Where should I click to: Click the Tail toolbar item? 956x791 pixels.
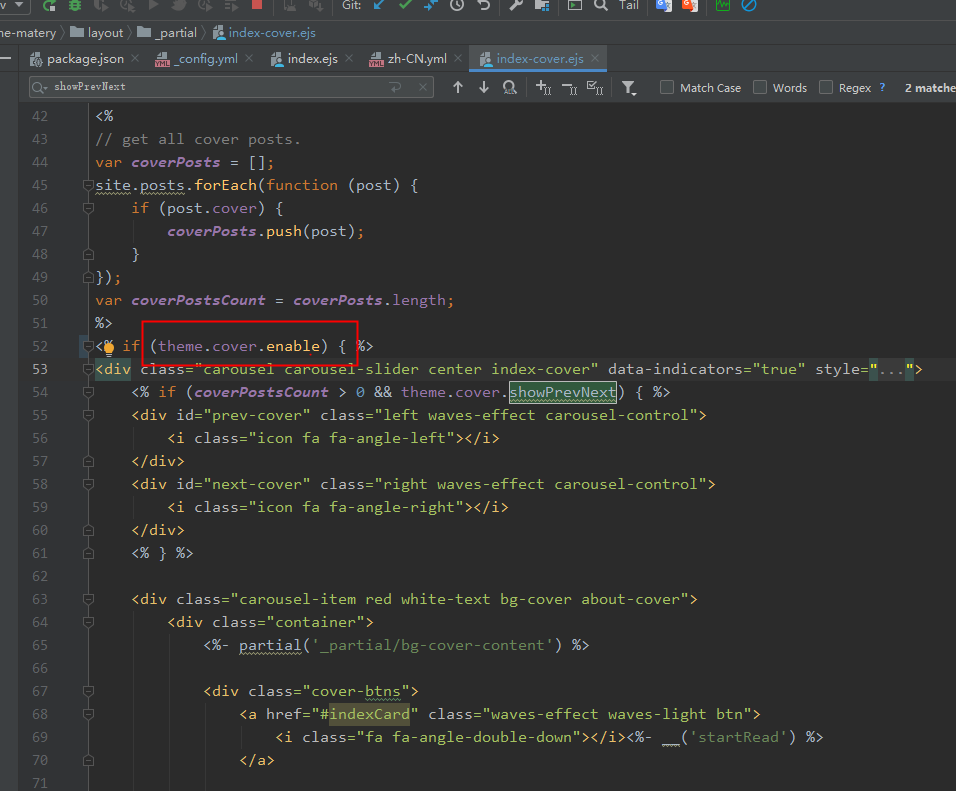pyautogui.click(x=629, y=5)
